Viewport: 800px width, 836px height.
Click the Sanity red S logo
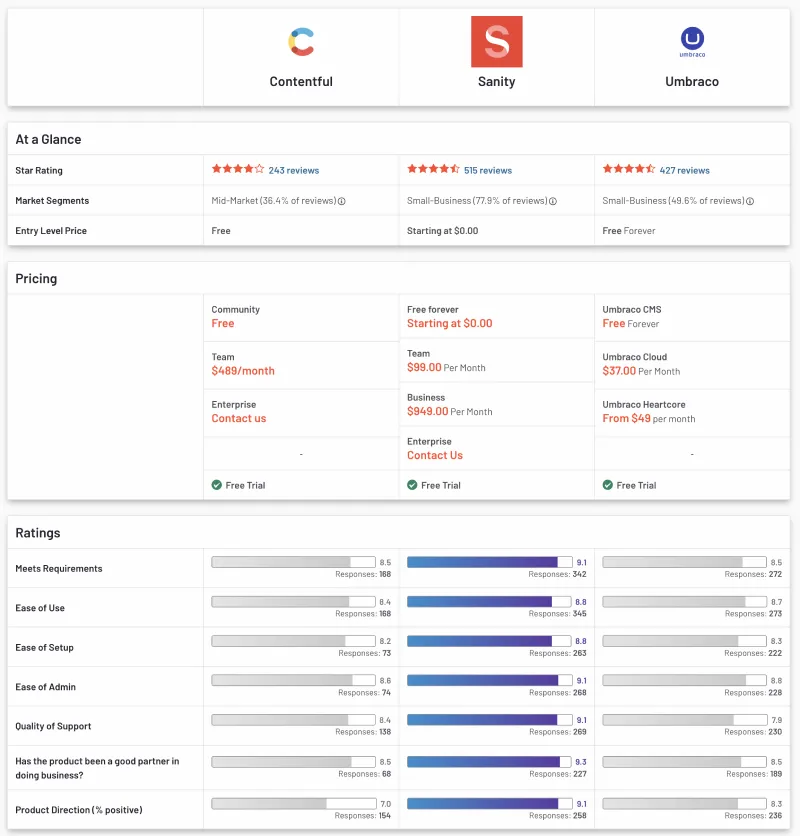[497, 42]
